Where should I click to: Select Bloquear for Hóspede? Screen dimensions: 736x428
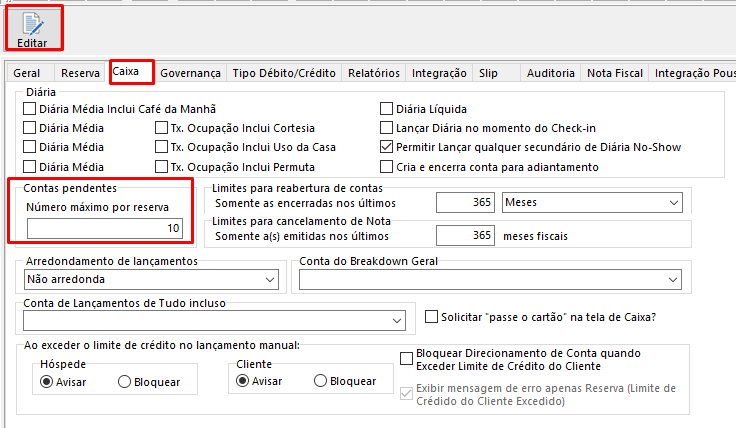click(124, 382)
